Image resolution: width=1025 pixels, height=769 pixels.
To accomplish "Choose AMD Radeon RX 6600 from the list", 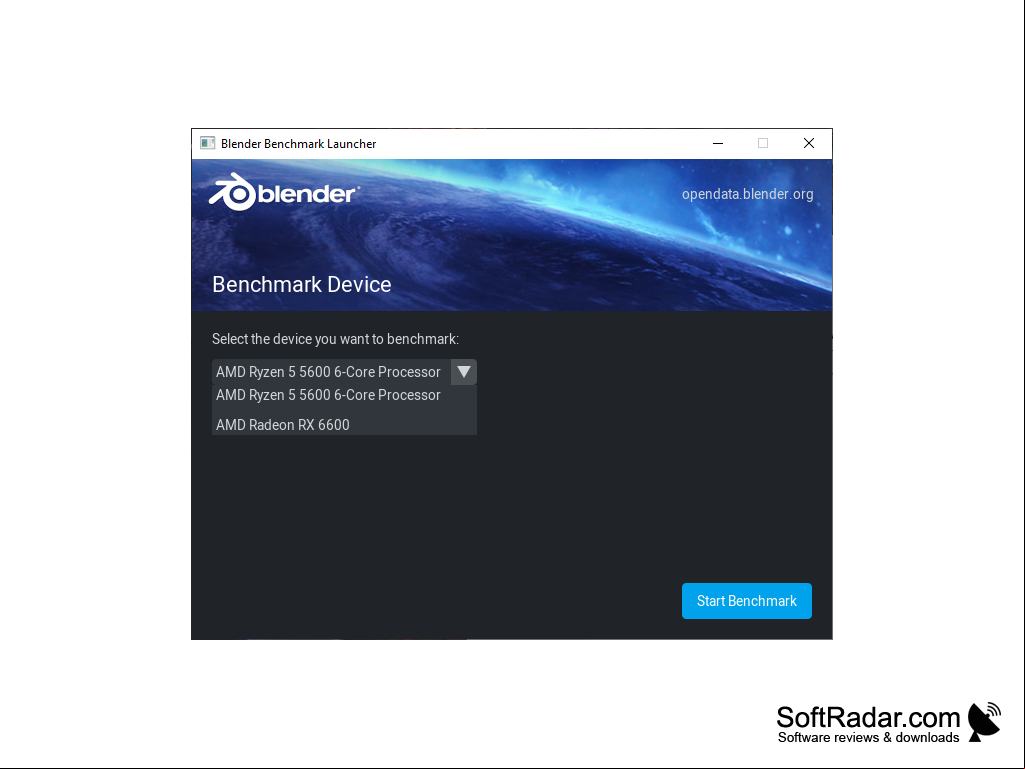I will coord(344,424).
